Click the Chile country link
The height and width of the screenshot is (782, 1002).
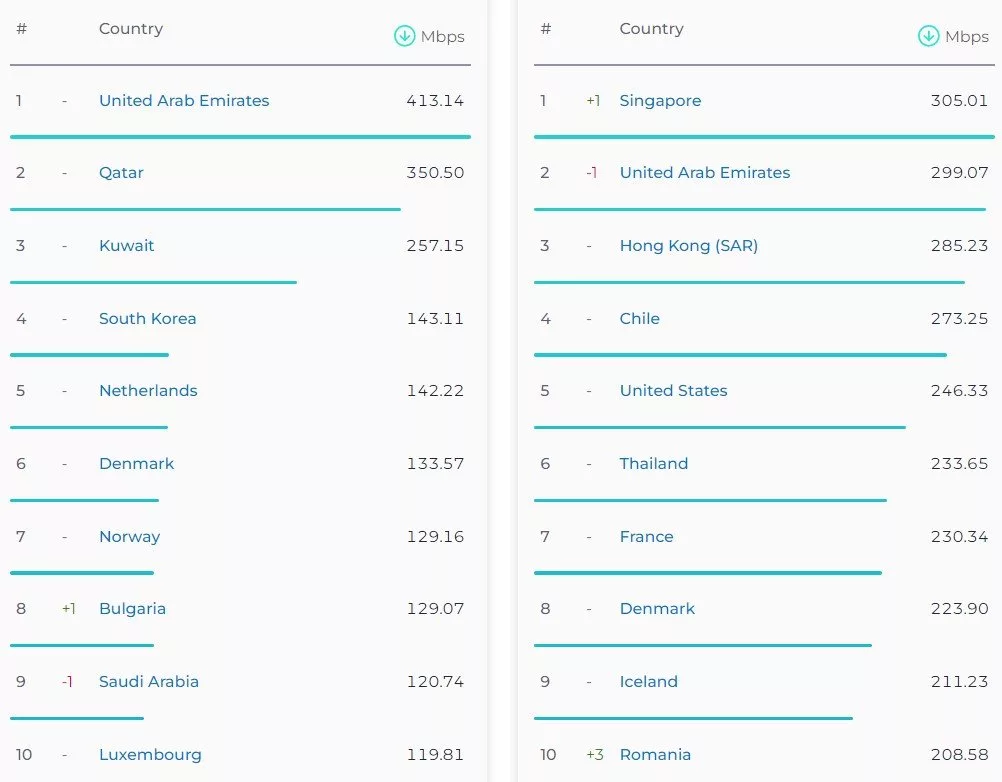pos(639,319)
